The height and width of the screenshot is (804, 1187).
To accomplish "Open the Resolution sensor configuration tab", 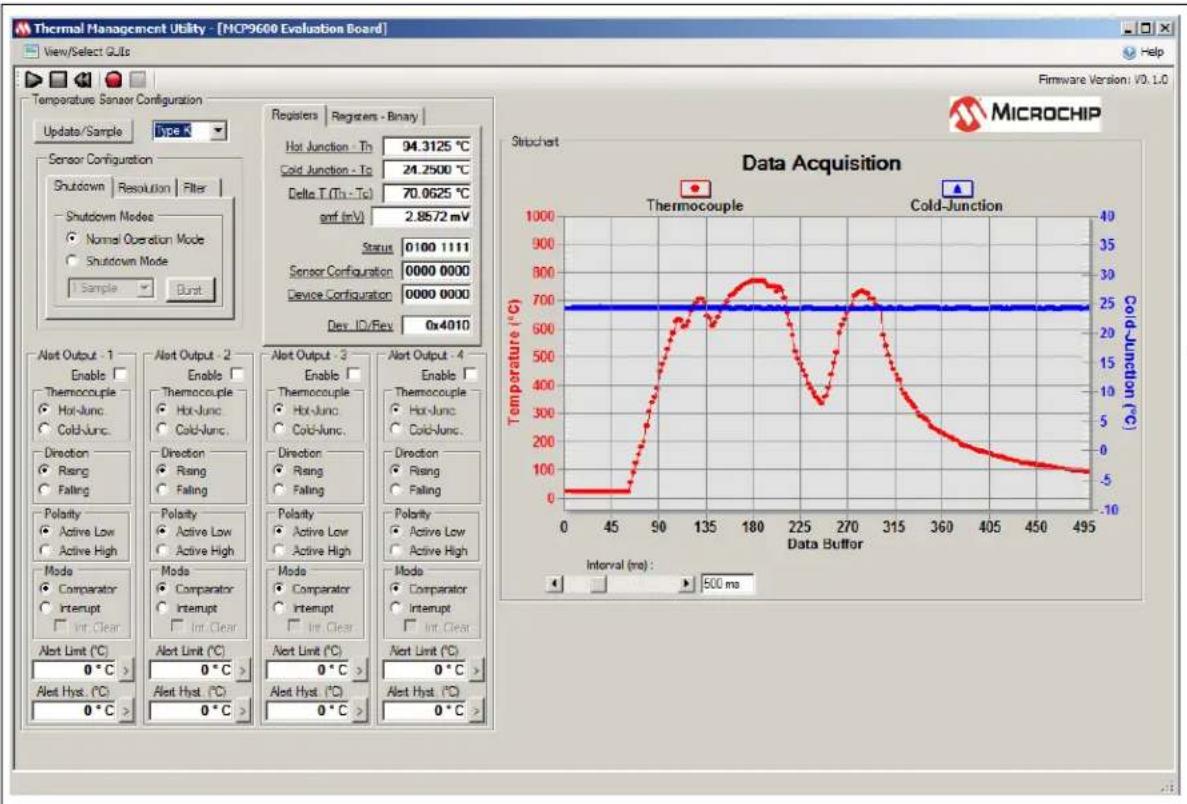I will click(144, 188).
